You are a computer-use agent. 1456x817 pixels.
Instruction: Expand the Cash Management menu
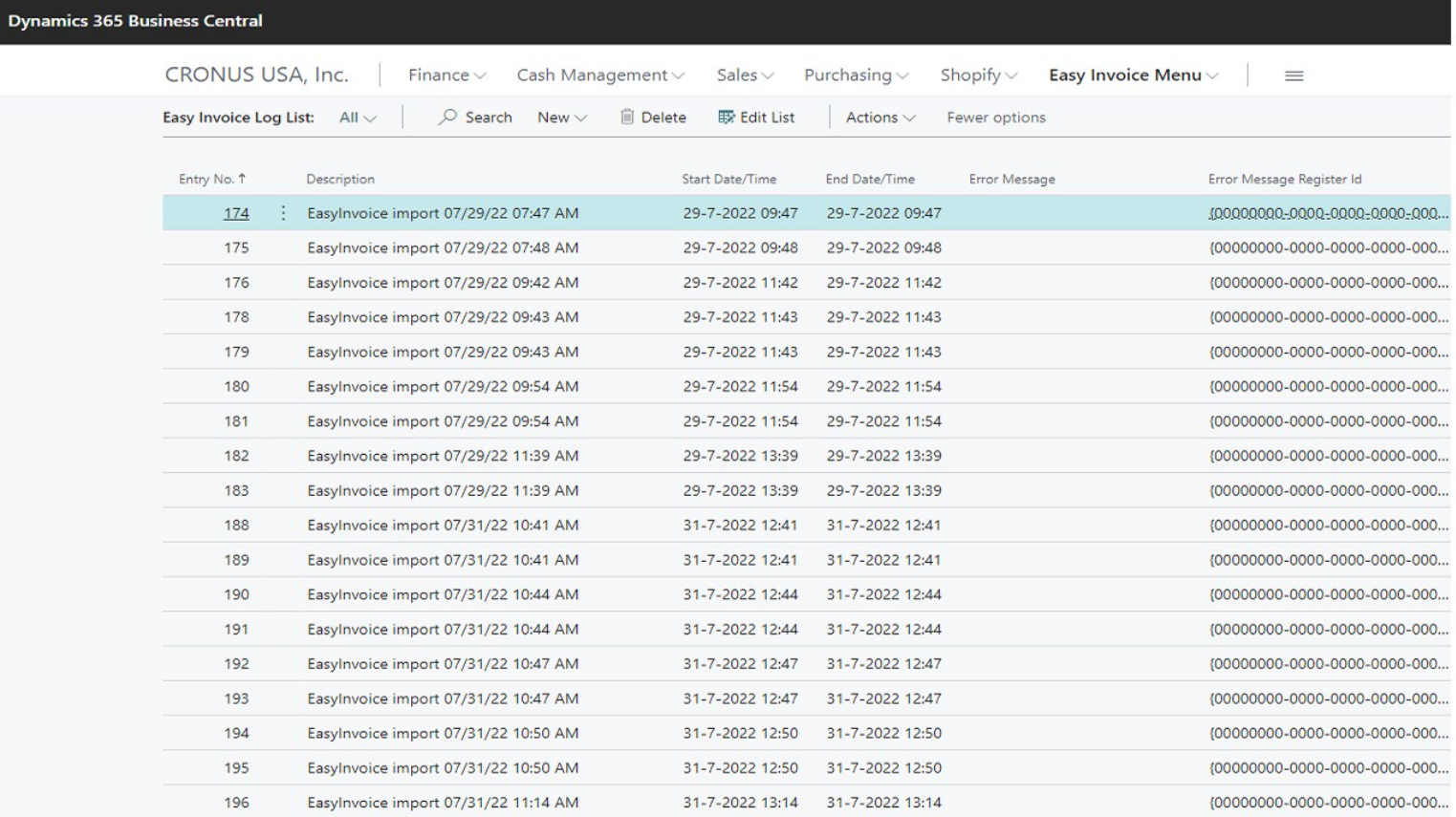(x=599, y=75)
